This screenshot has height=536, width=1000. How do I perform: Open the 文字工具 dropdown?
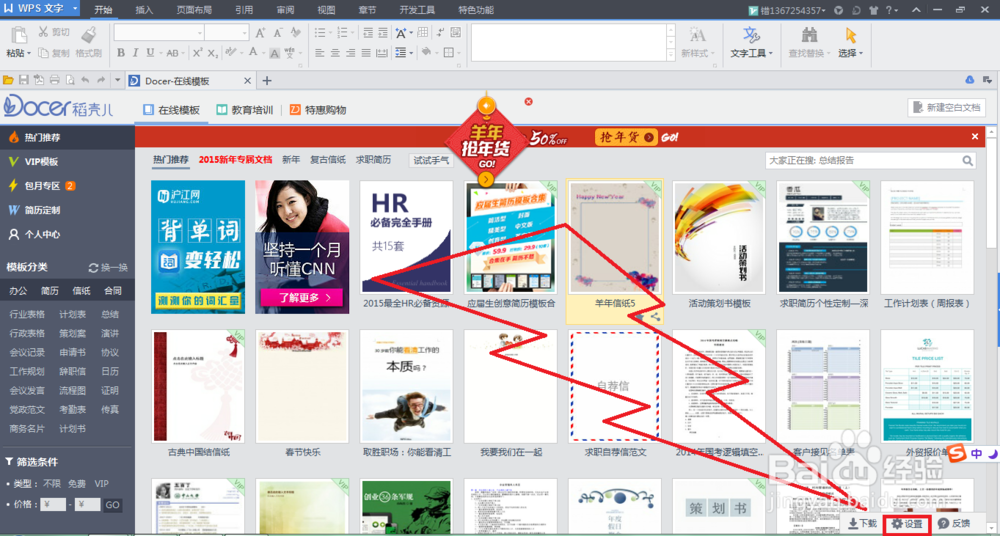[751, 54]
